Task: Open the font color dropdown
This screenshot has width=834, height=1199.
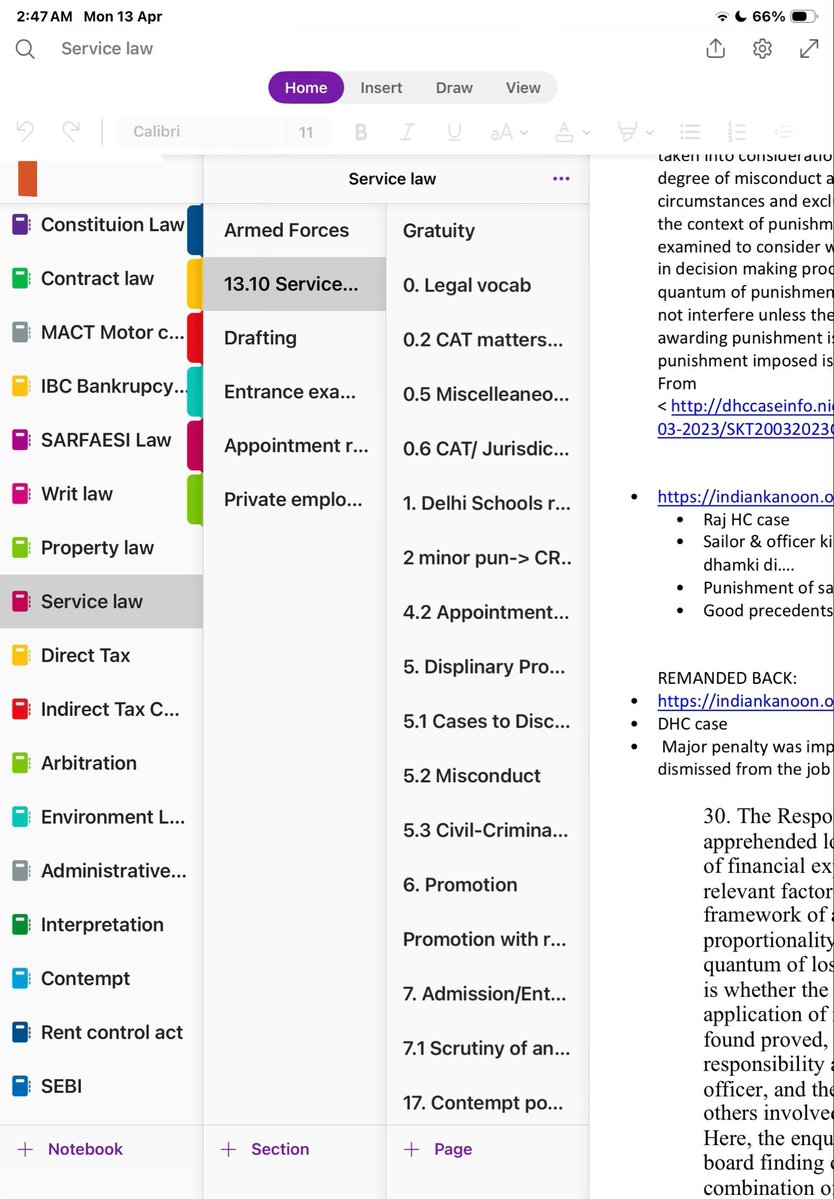Action: tap(572, 132)
